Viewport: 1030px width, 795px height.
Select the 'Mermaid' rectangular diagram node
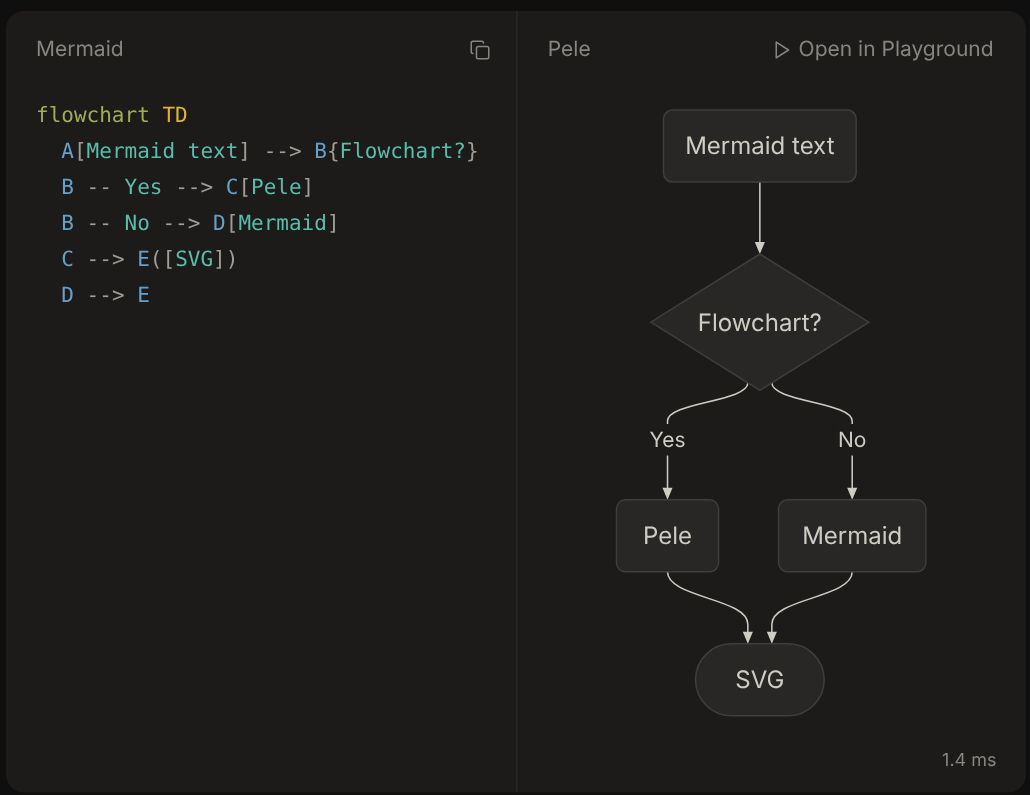click(852, 535)
